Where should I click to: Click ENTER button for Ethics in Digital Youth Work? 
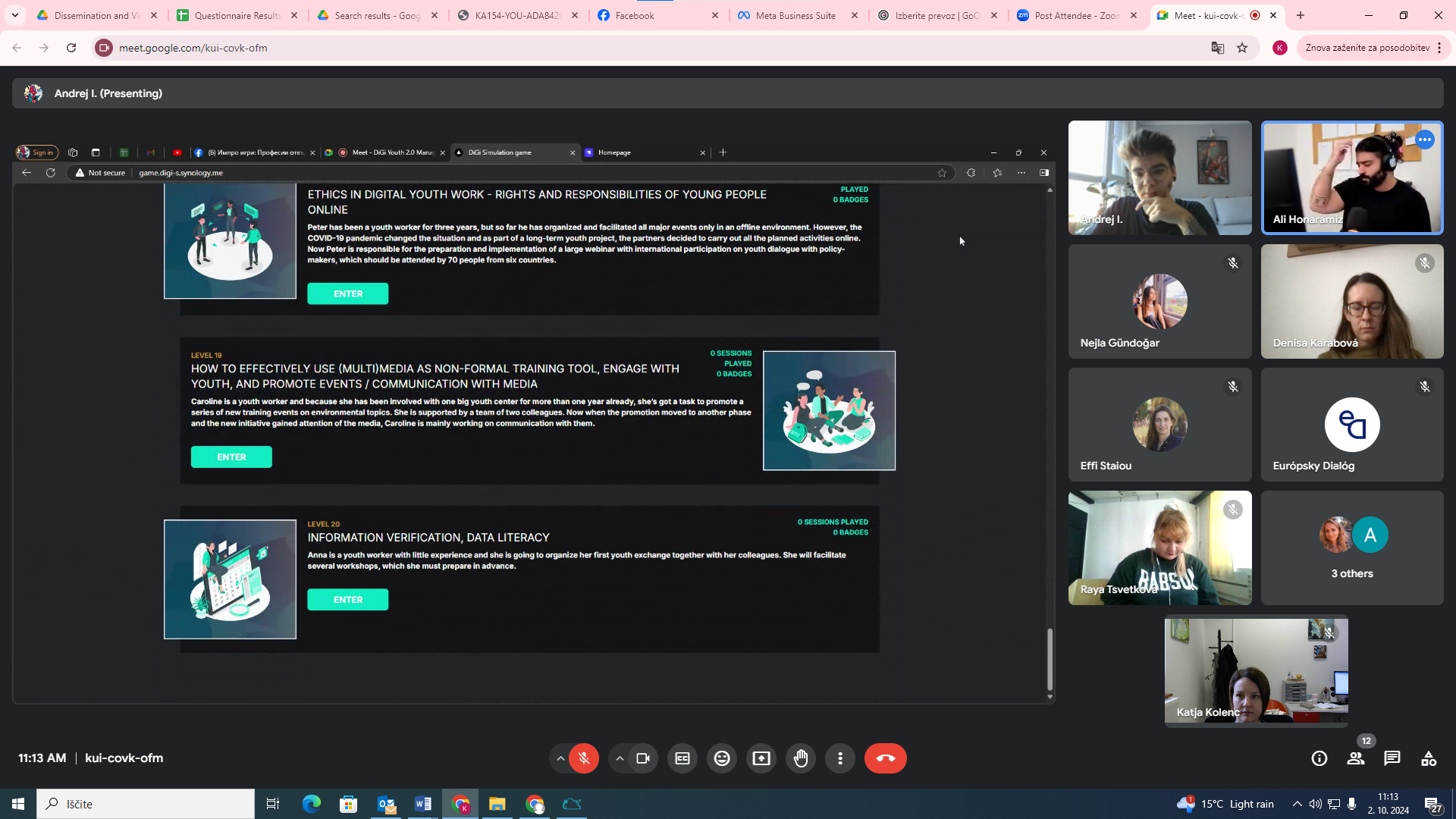click(348, 293)
